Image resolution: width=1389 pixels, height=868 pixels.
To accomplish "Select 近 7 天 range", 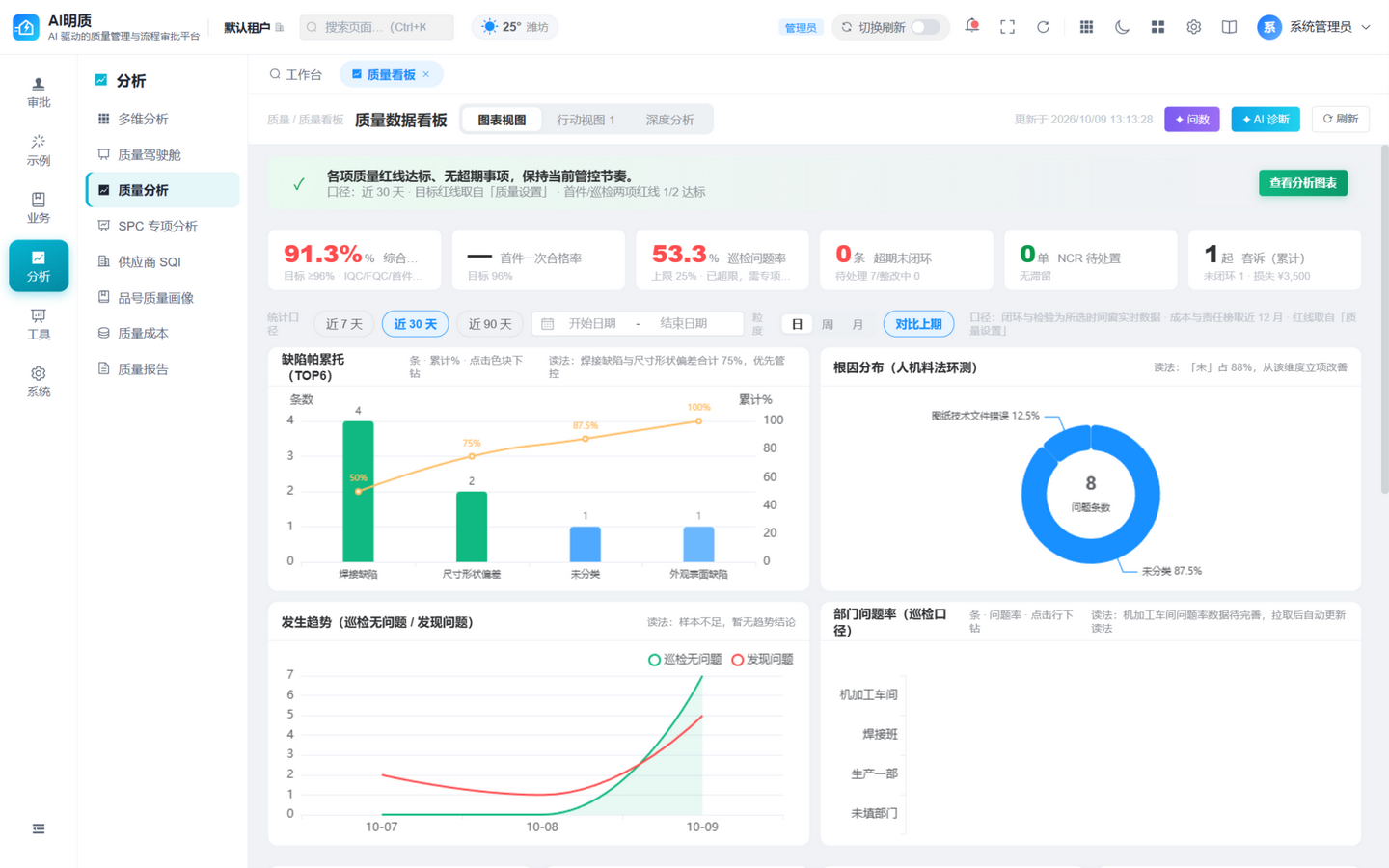I will coord(344,324).
